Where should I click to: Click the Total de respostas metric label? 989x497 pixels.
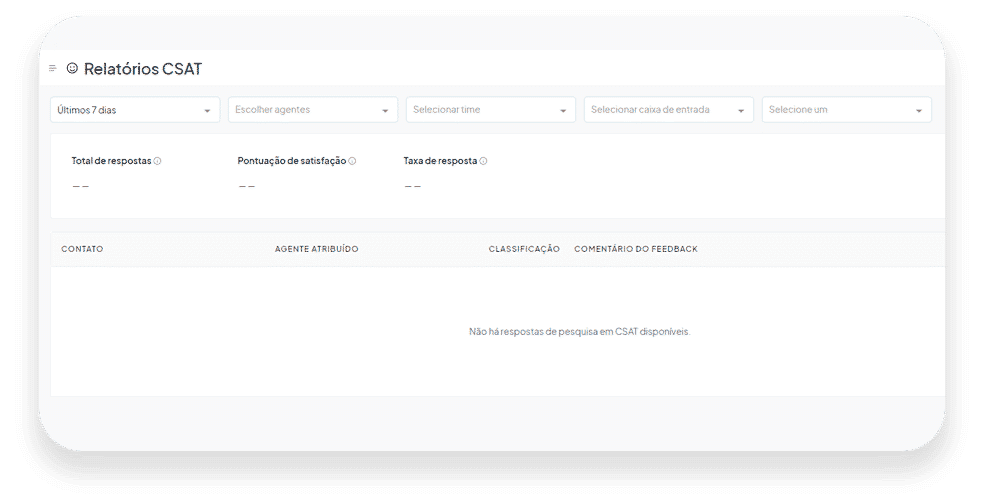112,161
